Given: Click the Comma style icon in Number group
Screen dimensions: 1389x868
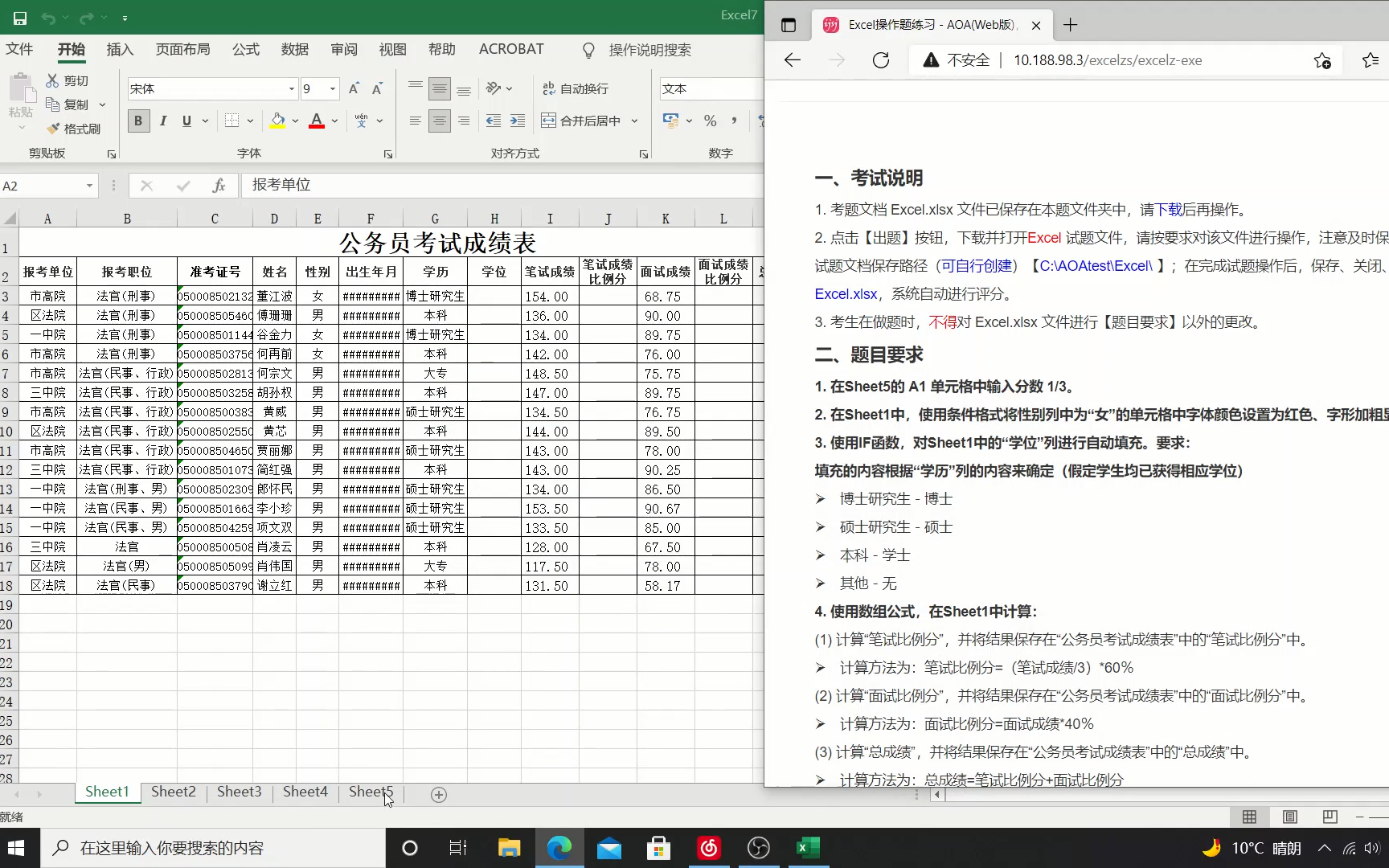Looking at the screenshot, I should [734, 121].
